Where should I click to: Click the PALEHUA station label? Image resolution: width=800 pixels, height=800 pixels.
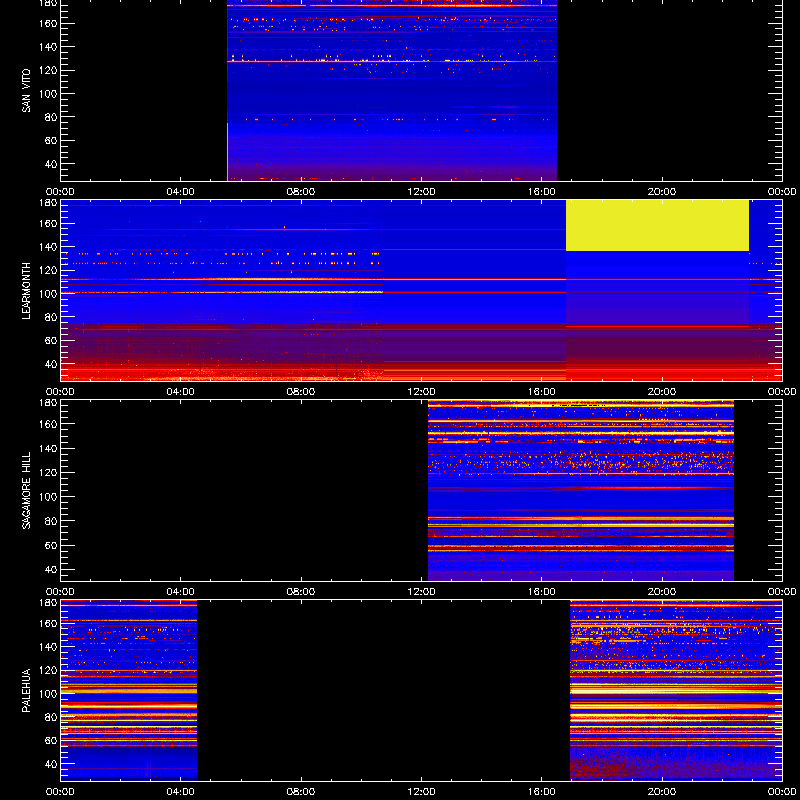point(26,690)
